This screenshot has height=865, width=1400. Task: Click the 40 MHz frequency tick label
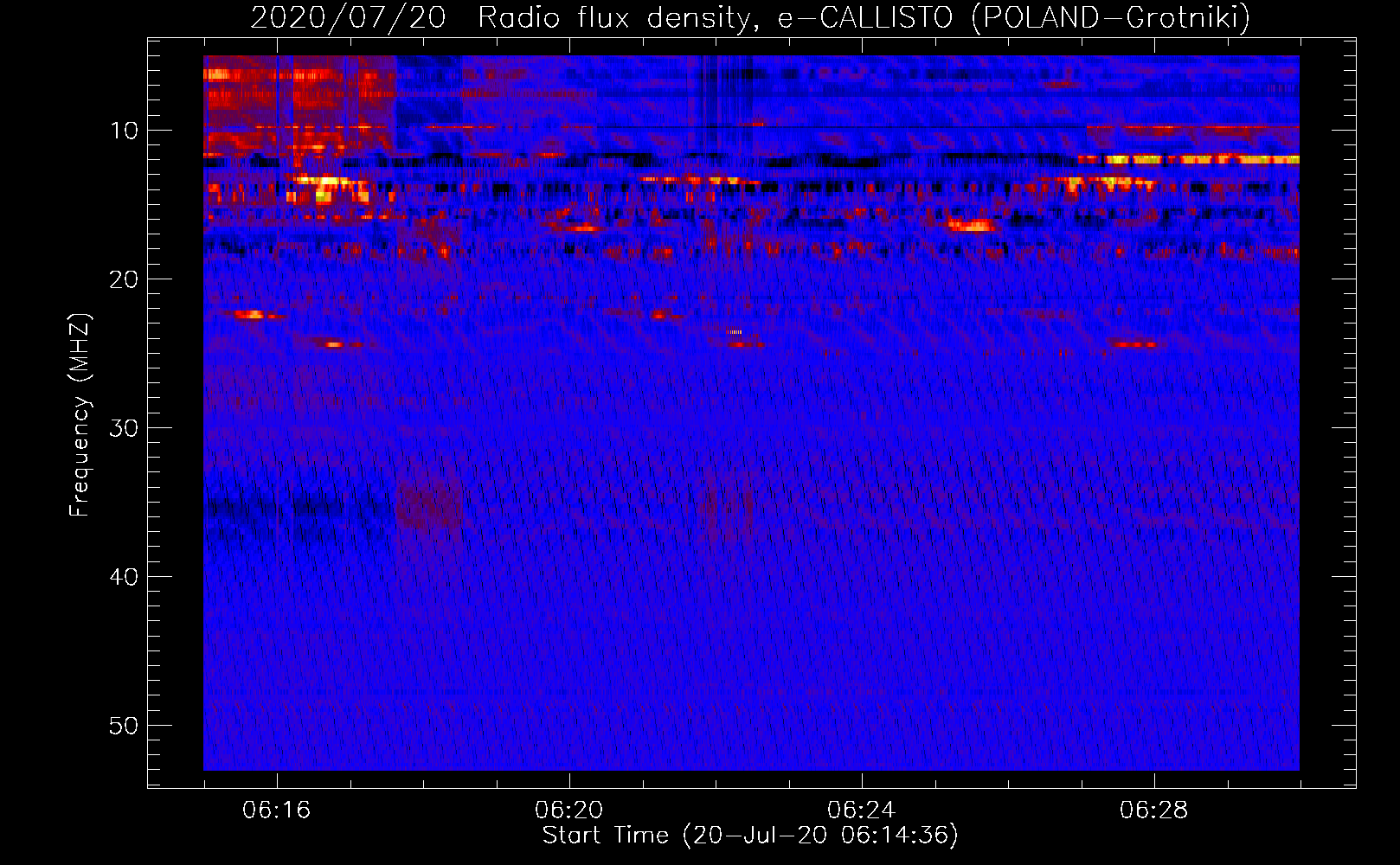point(125,577)
